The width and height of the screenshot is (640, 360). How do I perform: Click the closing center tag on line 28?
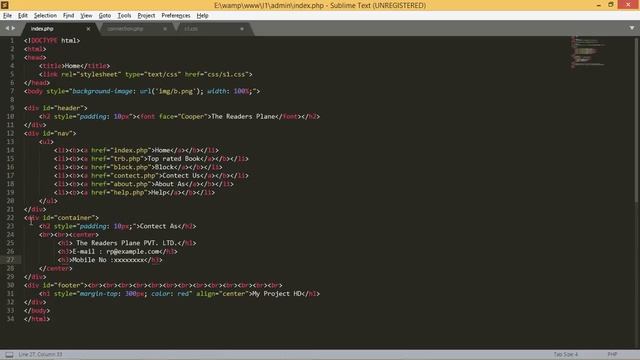(56, 268)
